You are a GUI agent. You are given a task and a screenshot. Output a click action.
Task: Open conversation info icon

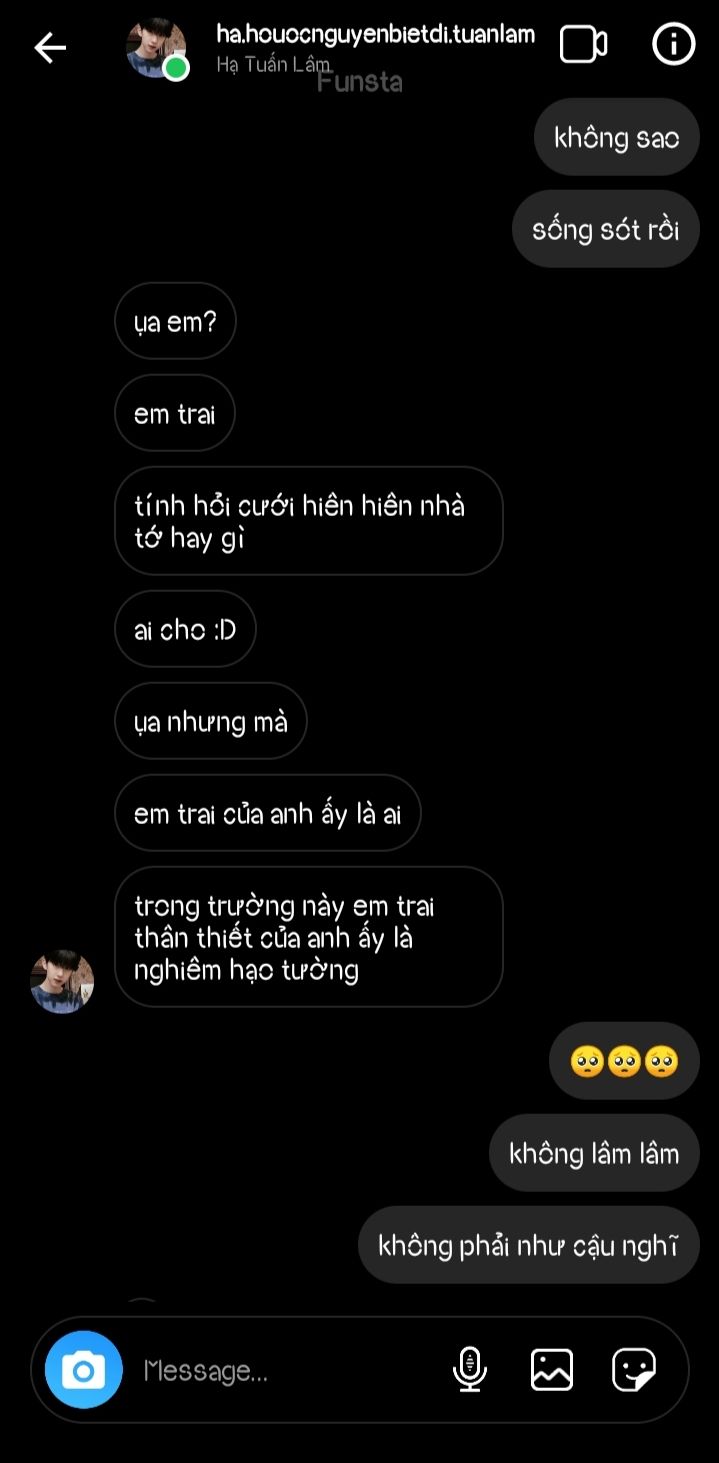(x=673, y=44)
